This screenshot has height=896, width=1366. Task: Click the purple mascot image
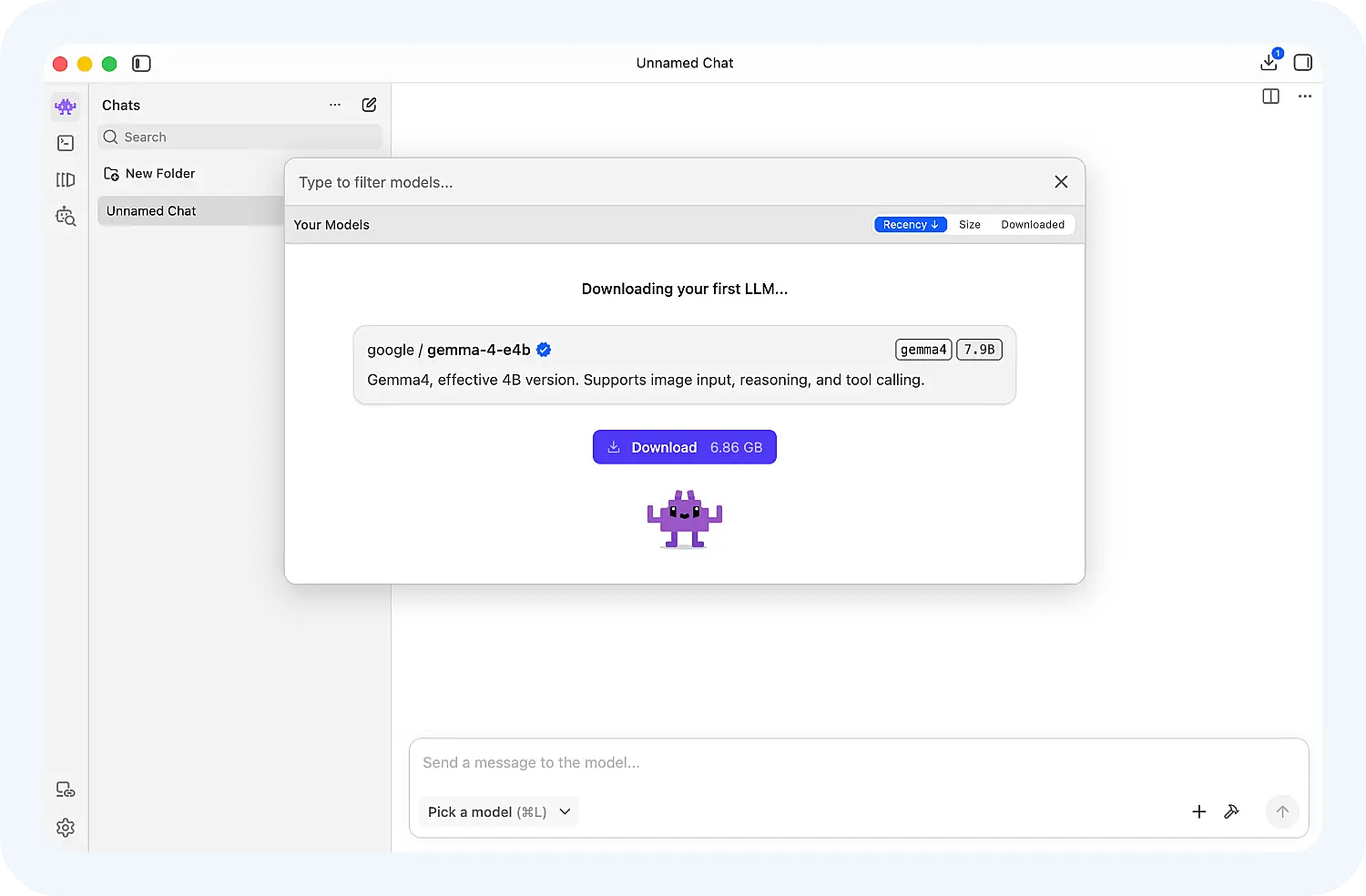[685, 520]
